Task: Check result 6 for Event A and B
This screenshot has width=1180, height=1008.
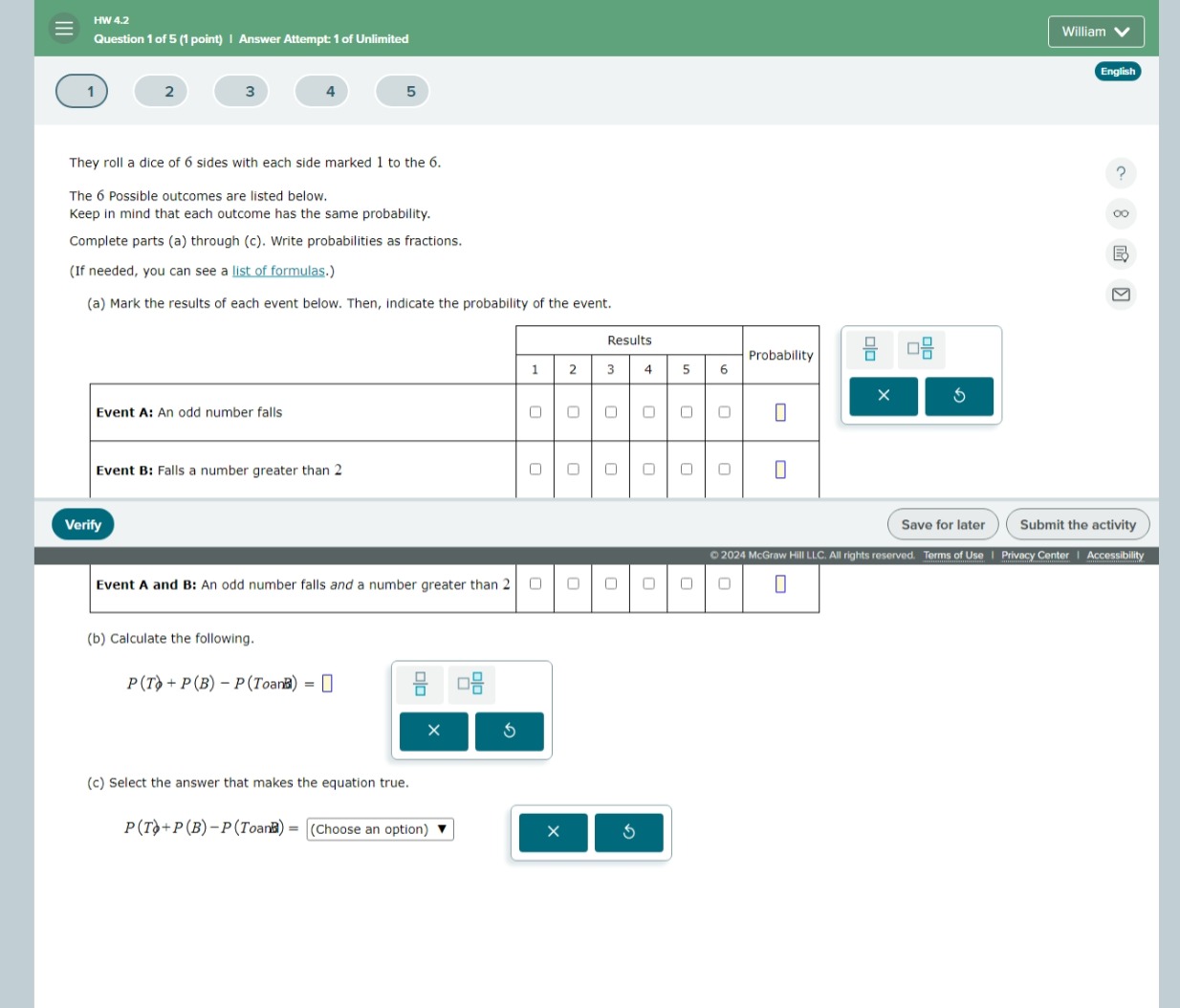Action: [x=725, y=583]
